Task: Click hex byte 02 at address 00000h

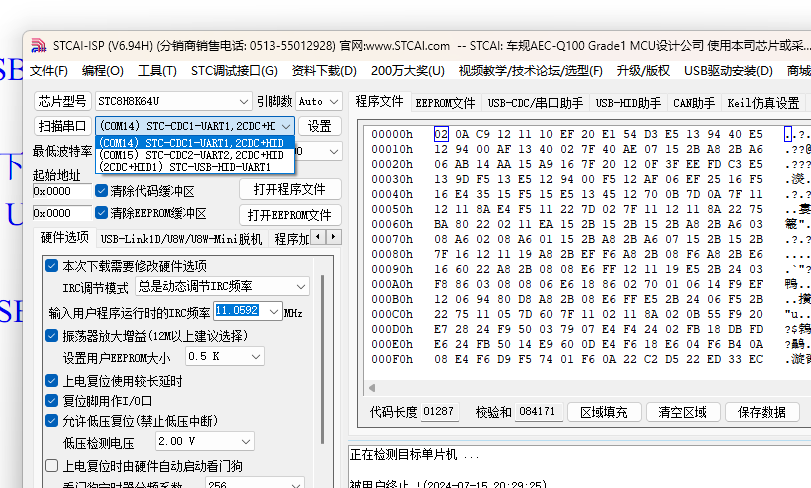Action: [441, 134]
